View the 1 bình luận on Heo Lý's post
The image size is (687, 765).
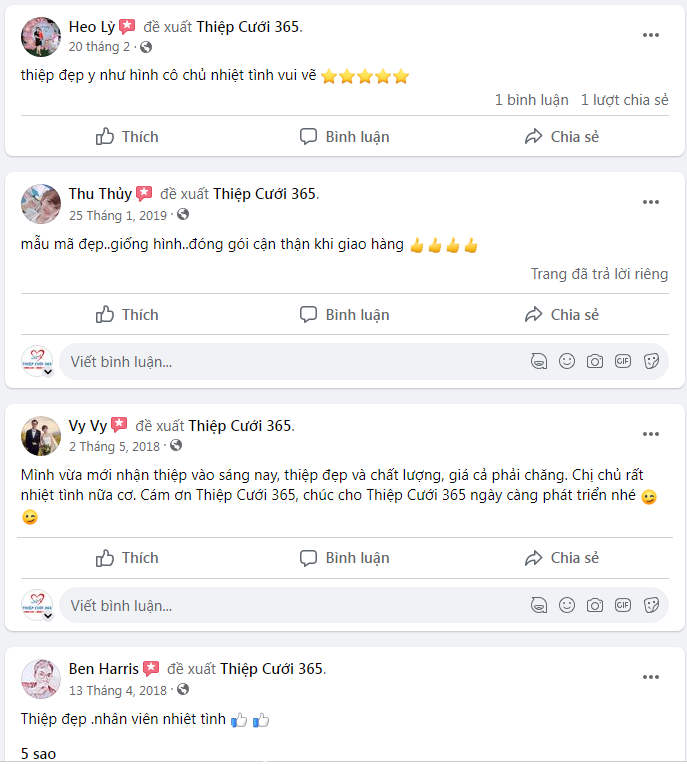point(532,100)
